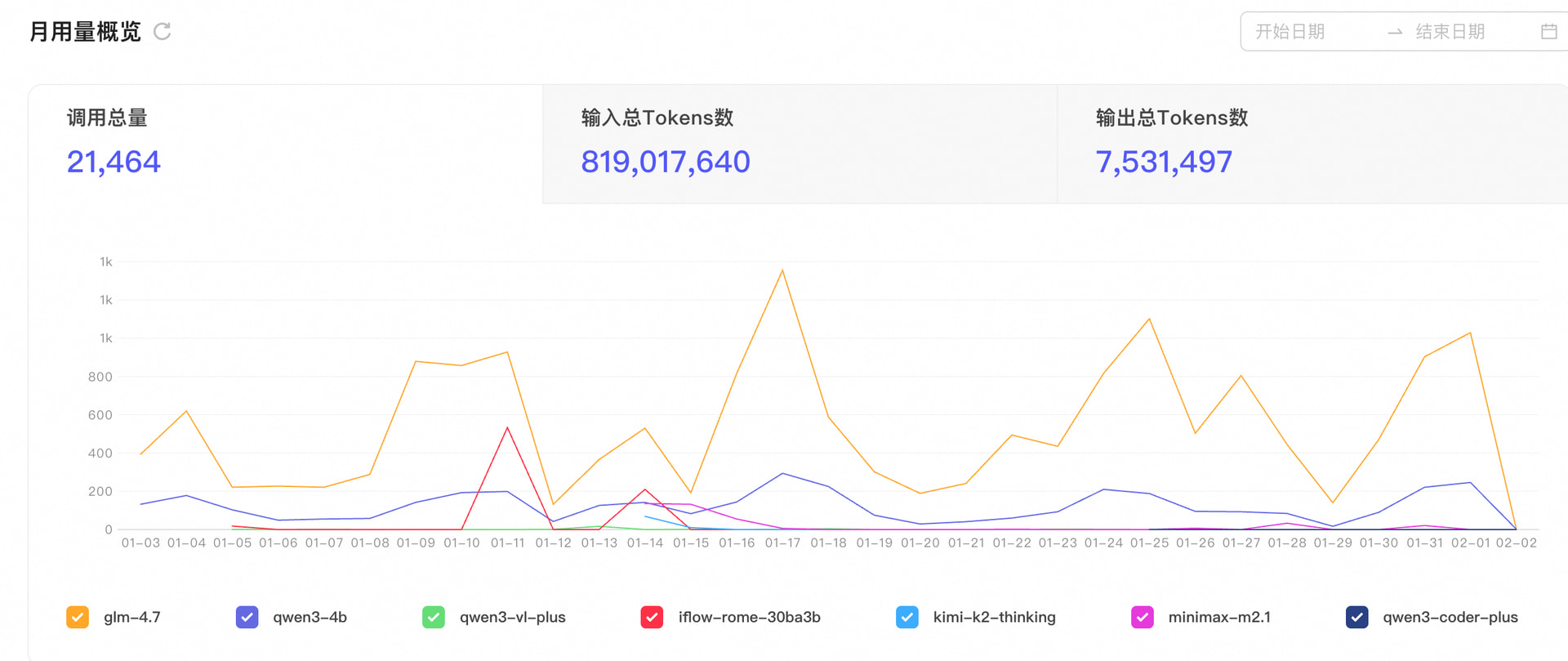This screenshot has width=1568, height=661.
Task: Open the calendar icon in date picker
Action: [1548, 32]
